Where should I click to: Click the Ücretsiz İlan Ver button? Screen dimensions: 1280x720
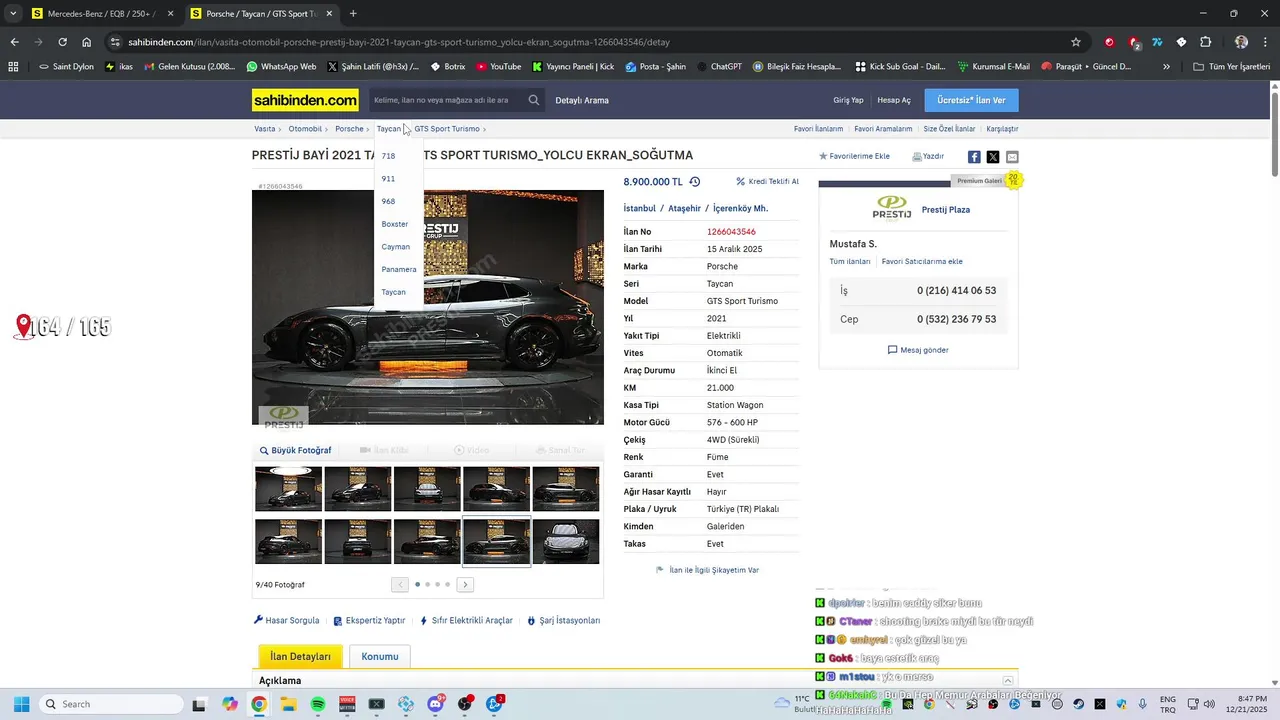(971, 100)
